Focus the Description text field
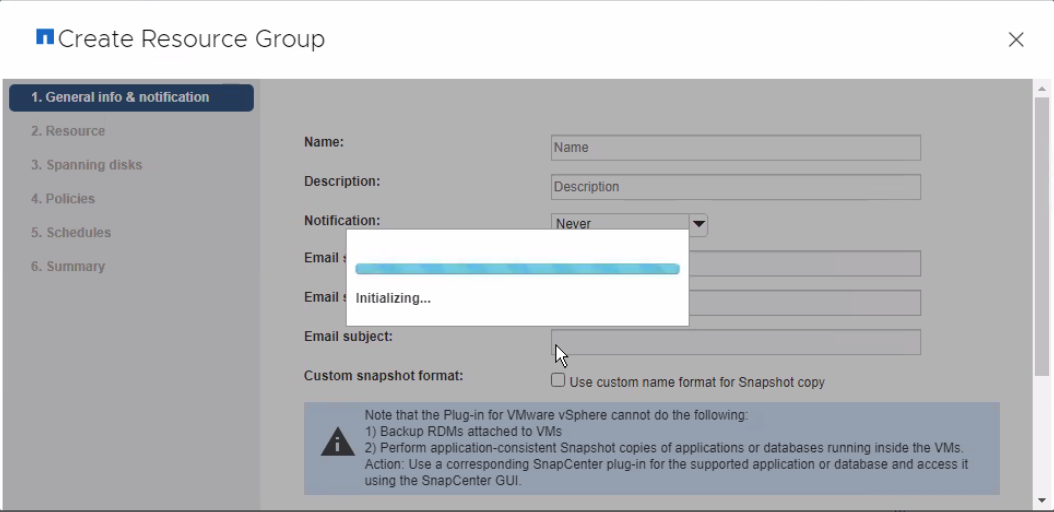The height and width of the screenshot is (512, 1054). 735,187
